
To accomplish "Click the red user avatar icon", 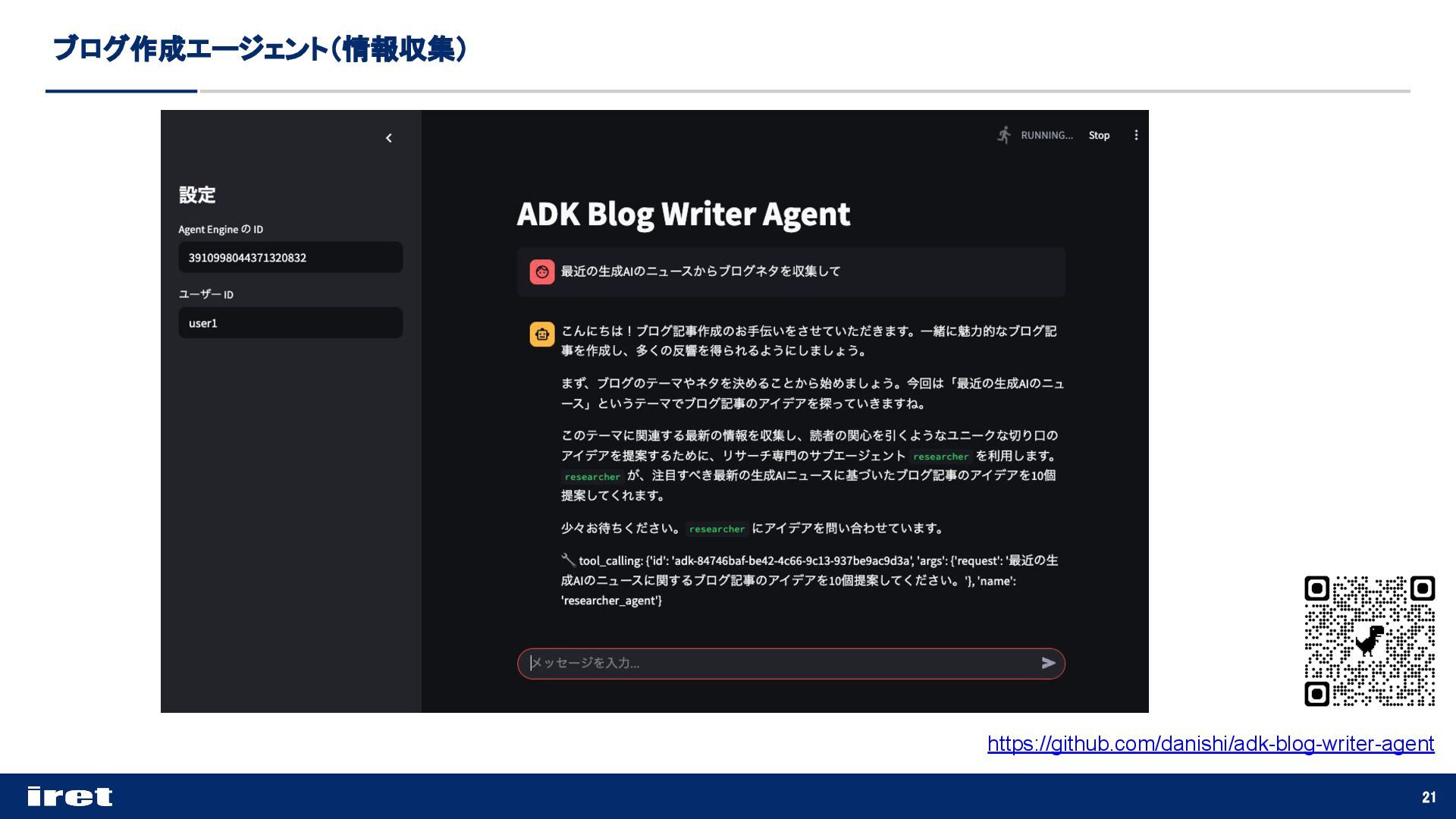I will (x=541, y=271).
